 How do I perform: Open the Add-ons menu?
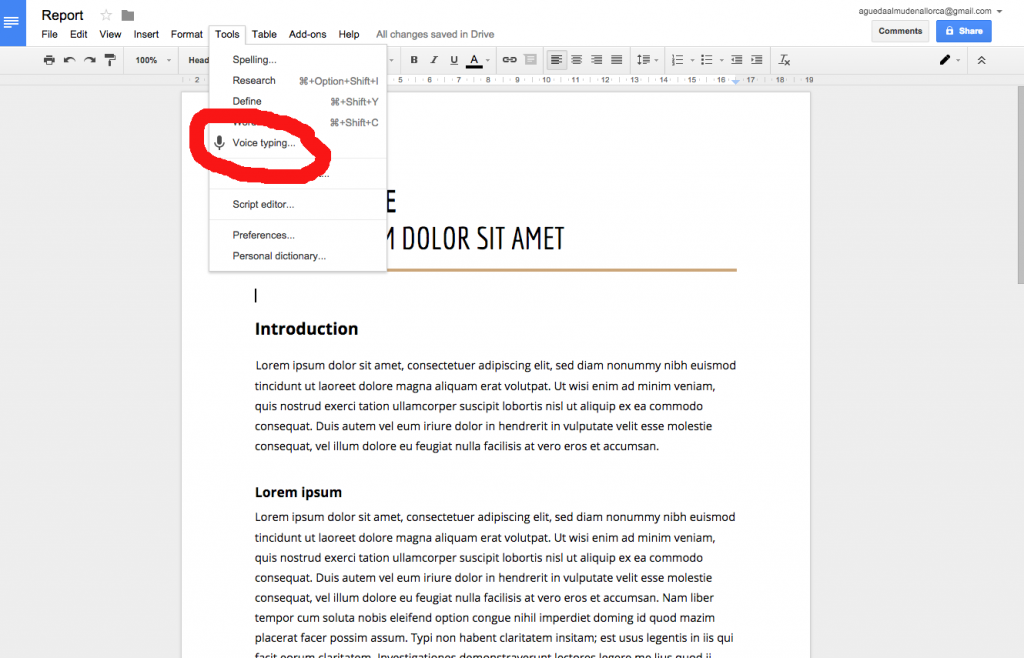click(x=307, y=33)
